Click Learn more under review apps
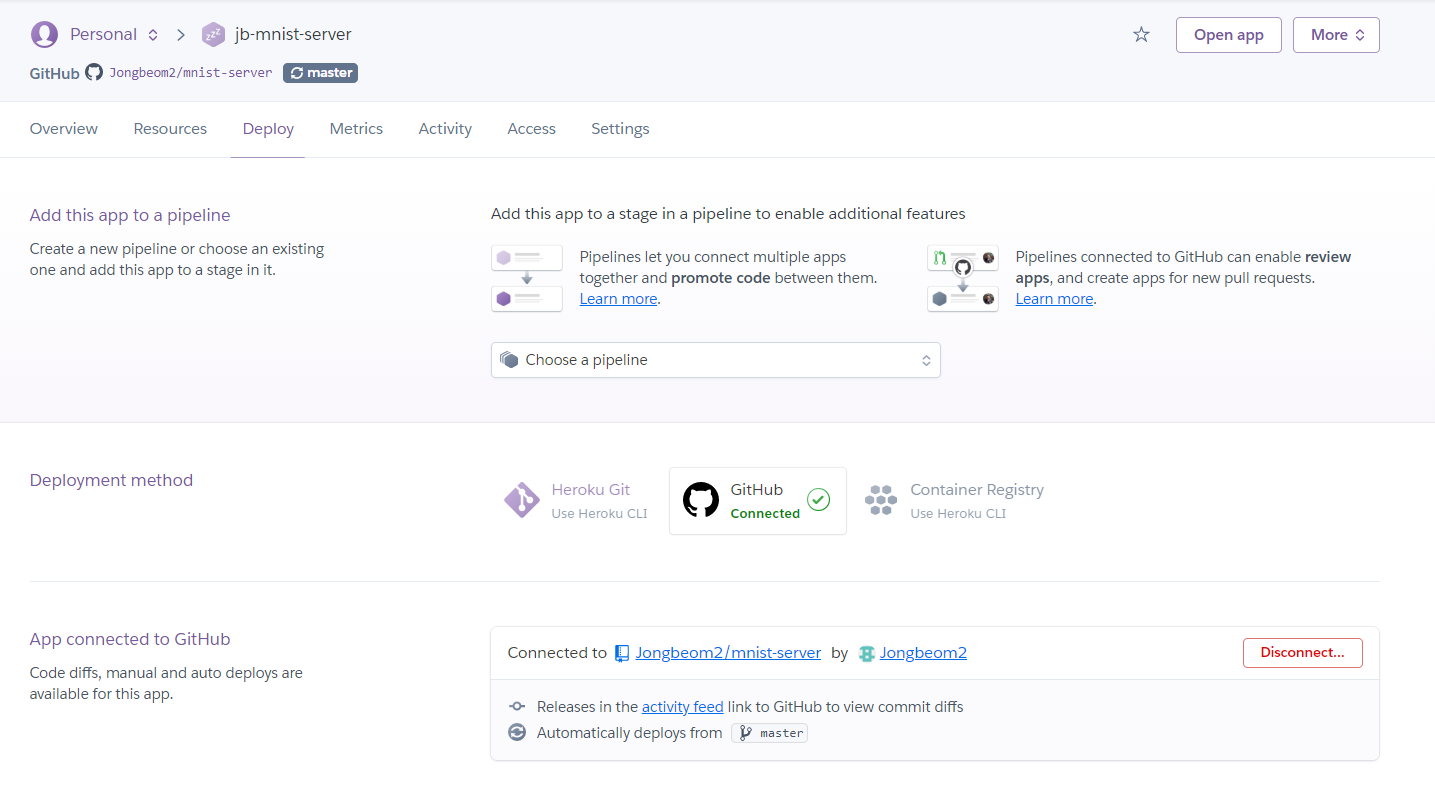 click(x=1055, y=299)
